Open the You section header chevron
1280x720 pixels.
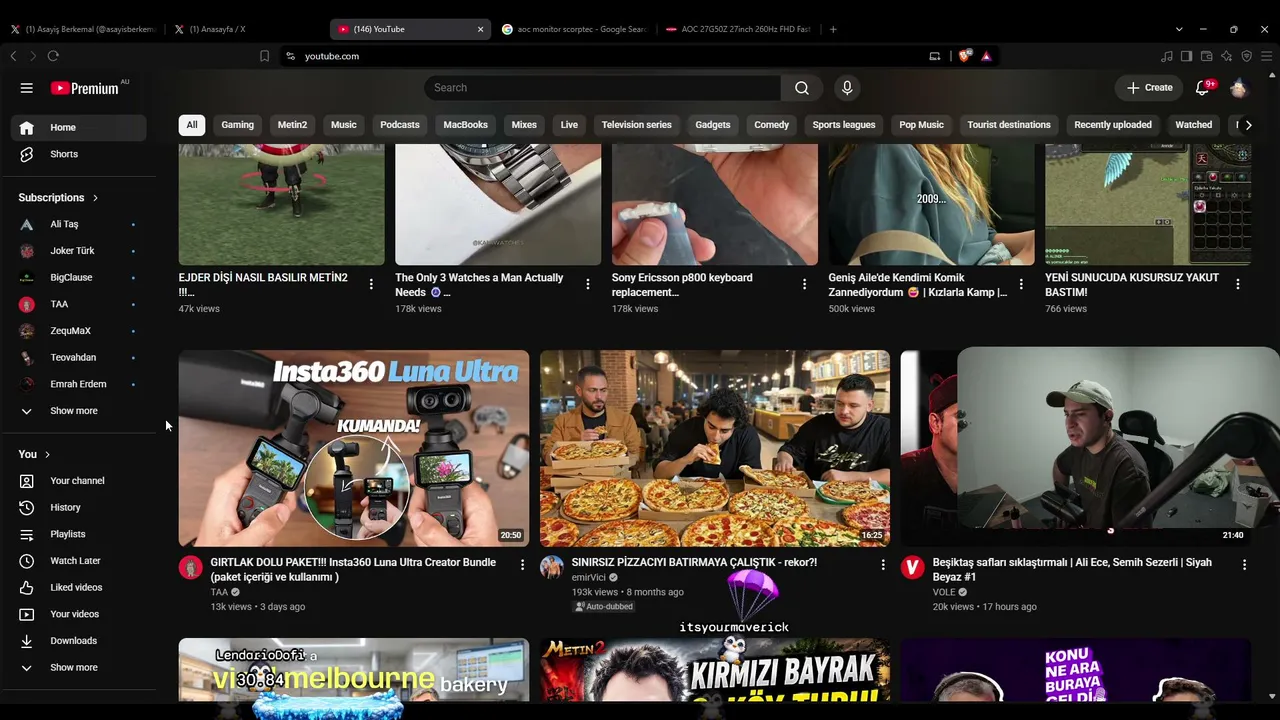coord(47,454)
